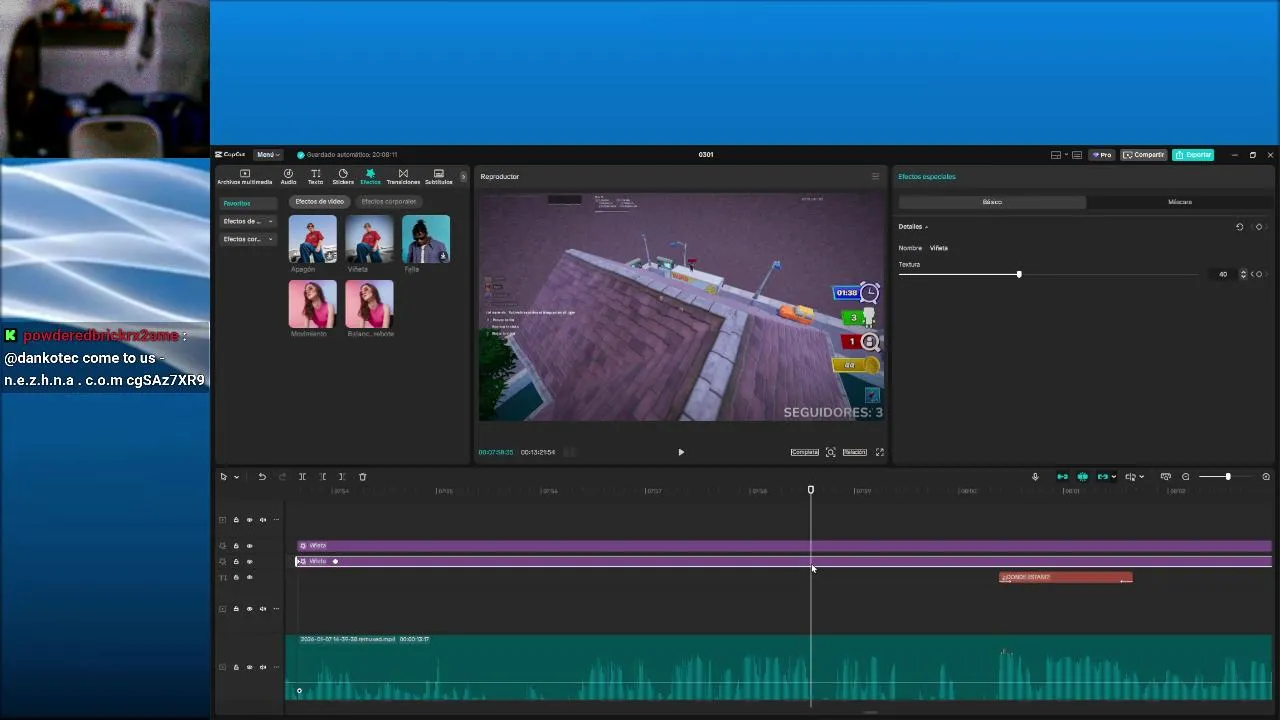Click the Pro badge
The width and height of the screenshot is (1280, 720).
pos(1103,155)
